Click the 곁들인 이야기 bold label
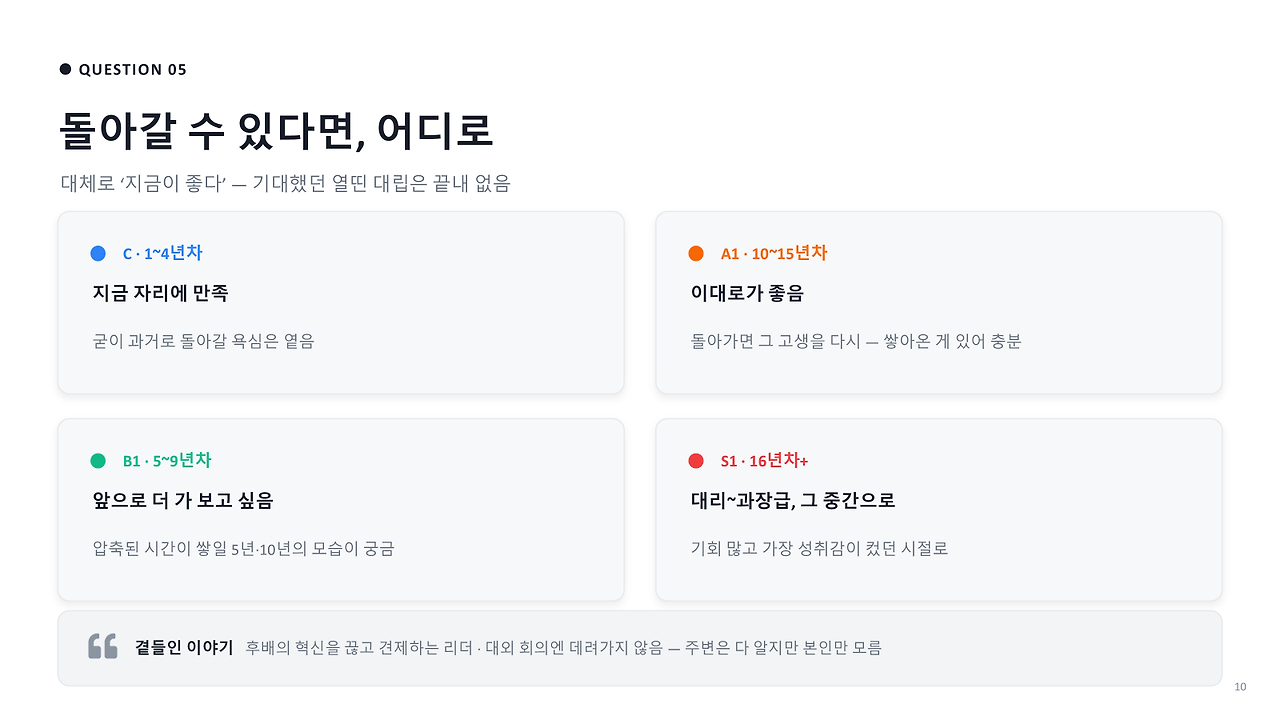Viewport: 1280px width, 720px height. click(x=184, y=648)
